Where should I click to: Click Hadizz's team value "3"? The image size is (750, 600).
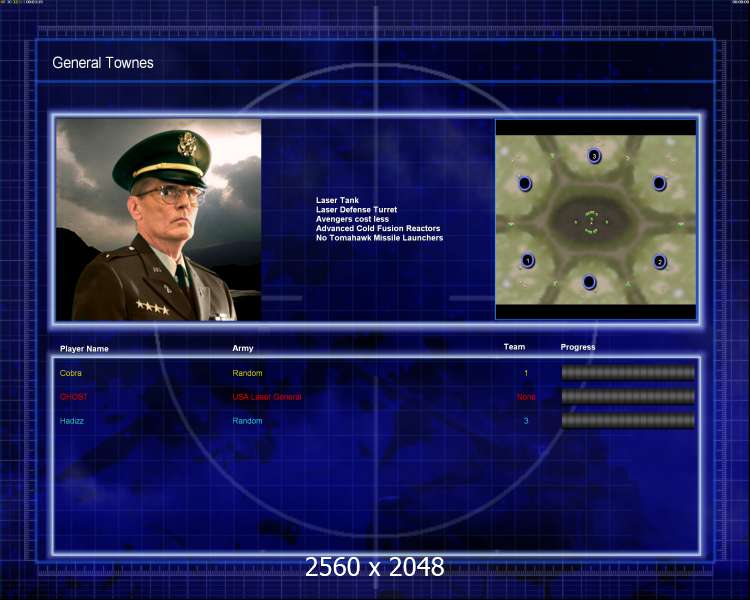click(526, 421)
